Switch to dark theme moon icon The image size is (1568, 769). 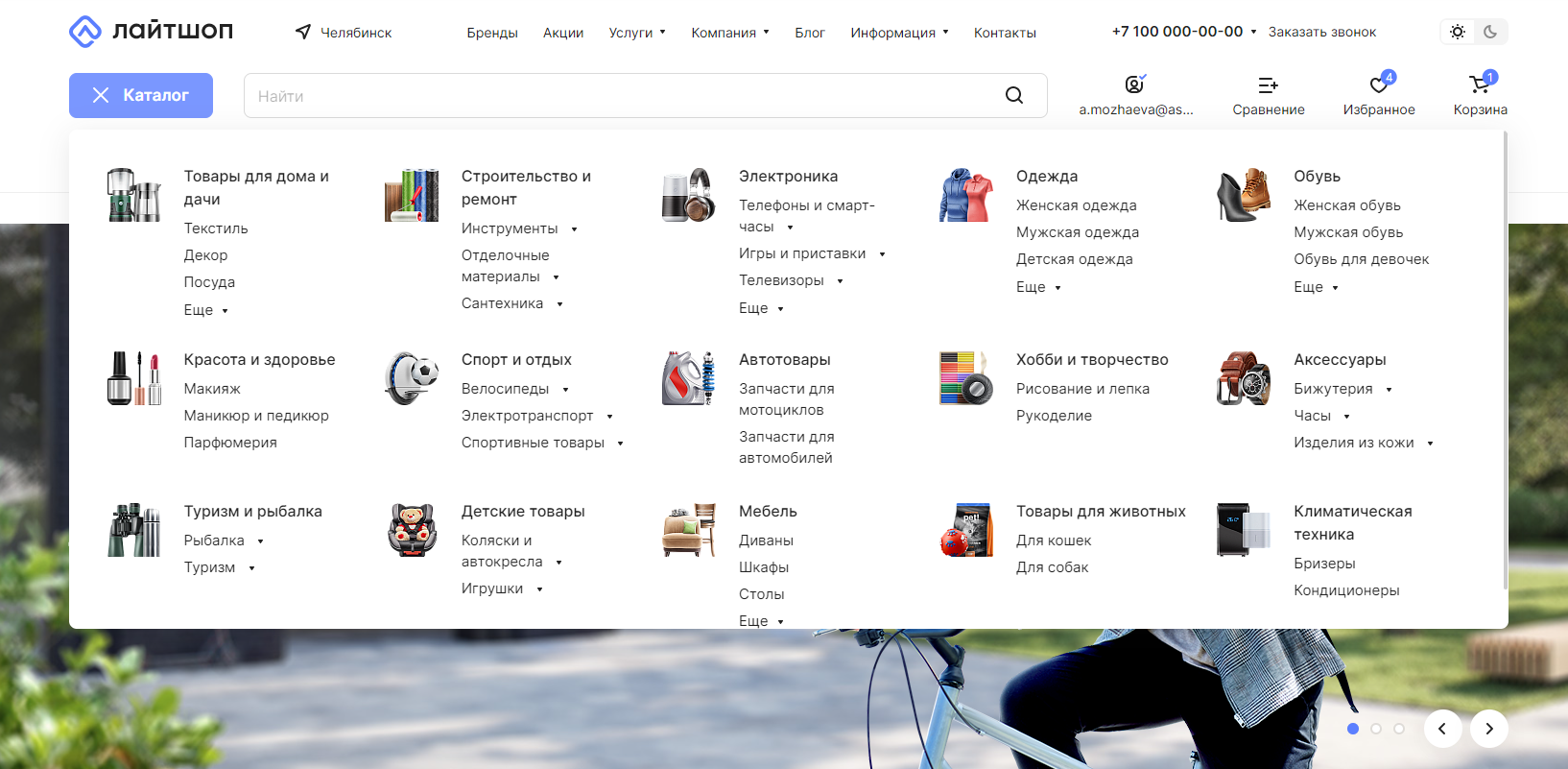click(1490, 32)
